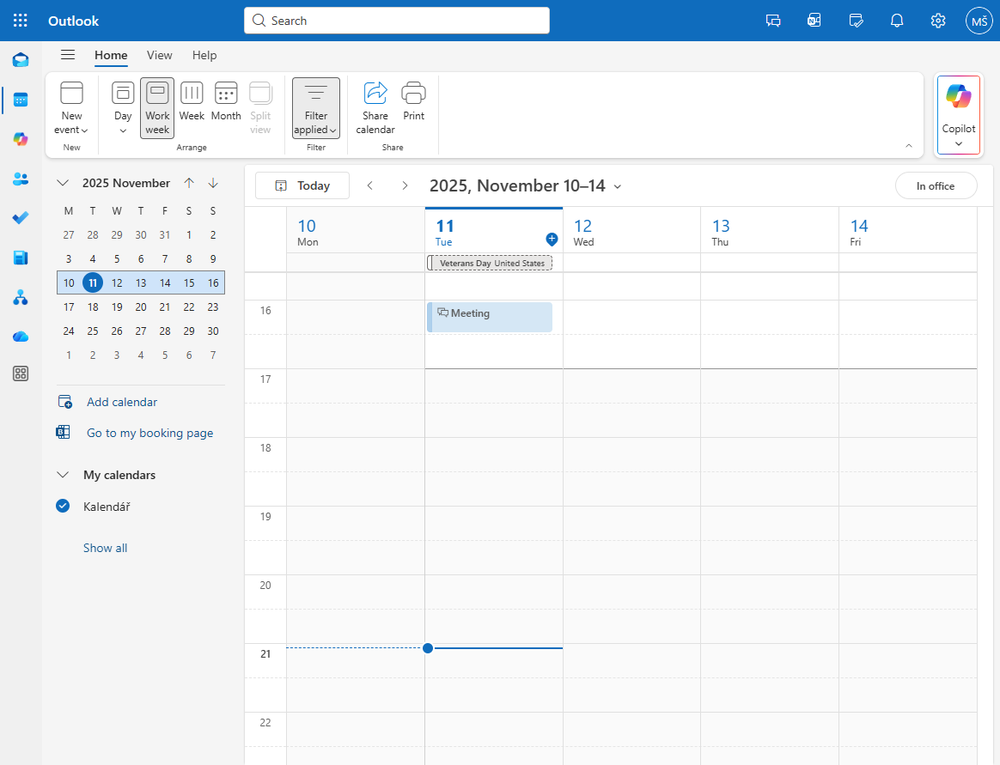The height and width of the screenshot is (765, 1000).
Task: Open Go to my booking page
Action: 149,433
